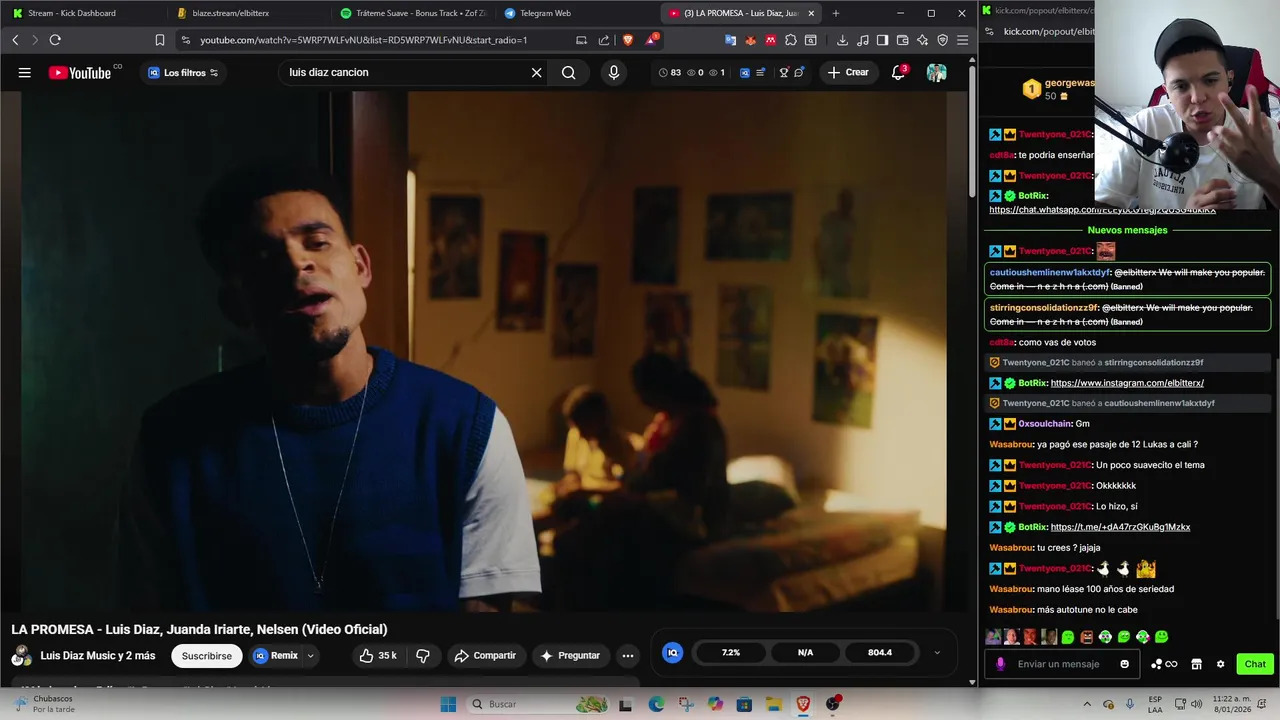The height and width of the screenshot is (720, 1280).
Task: Click the Suscribirse button
Action: (x=207, y=656)
